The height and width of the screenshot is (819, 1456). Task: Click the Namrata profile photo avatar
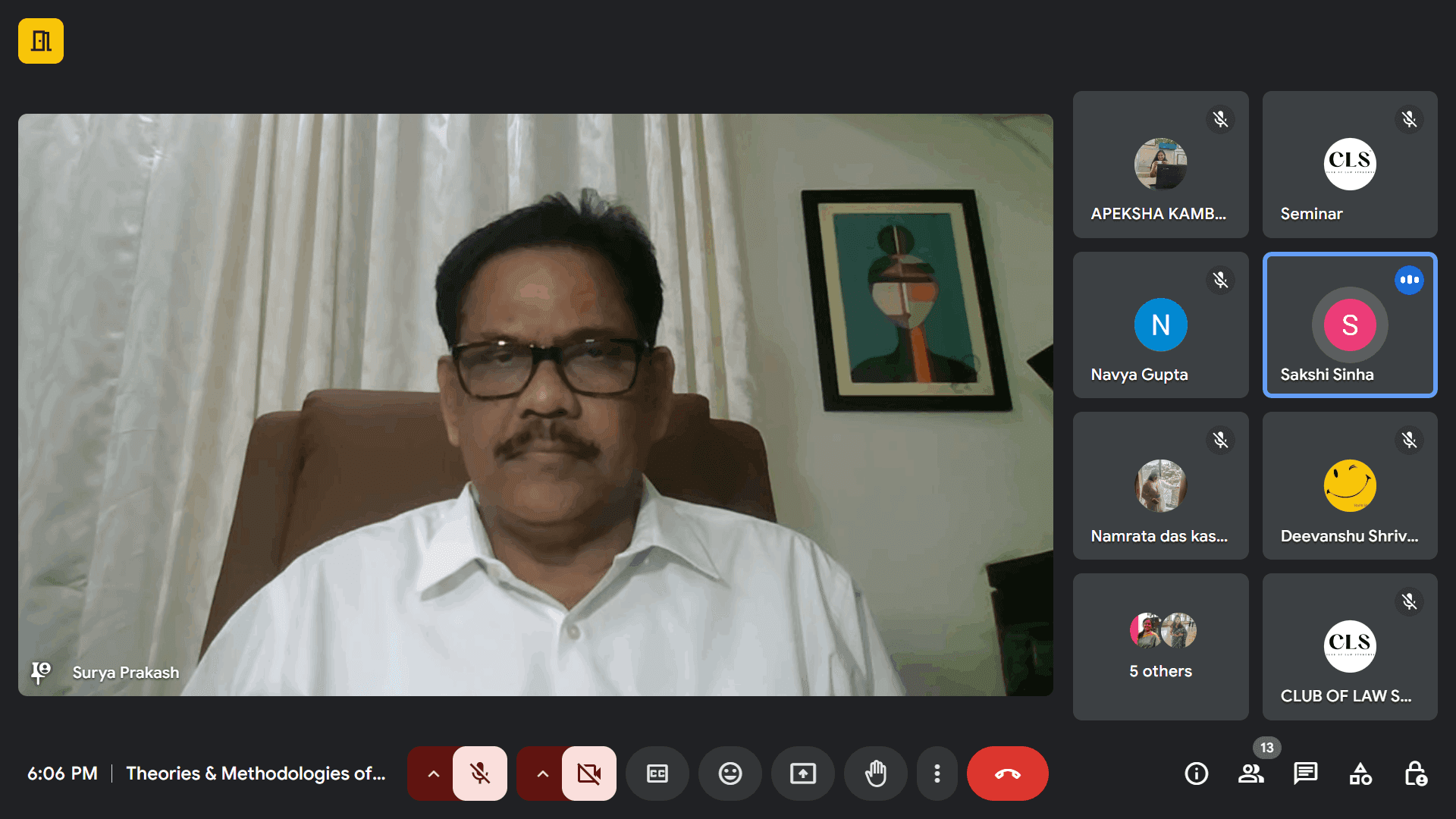coord(1160,485)
